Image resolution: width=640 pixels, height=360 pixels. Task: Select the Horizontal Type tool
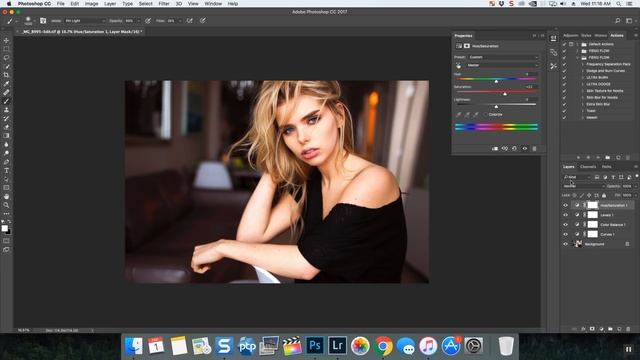6,171
